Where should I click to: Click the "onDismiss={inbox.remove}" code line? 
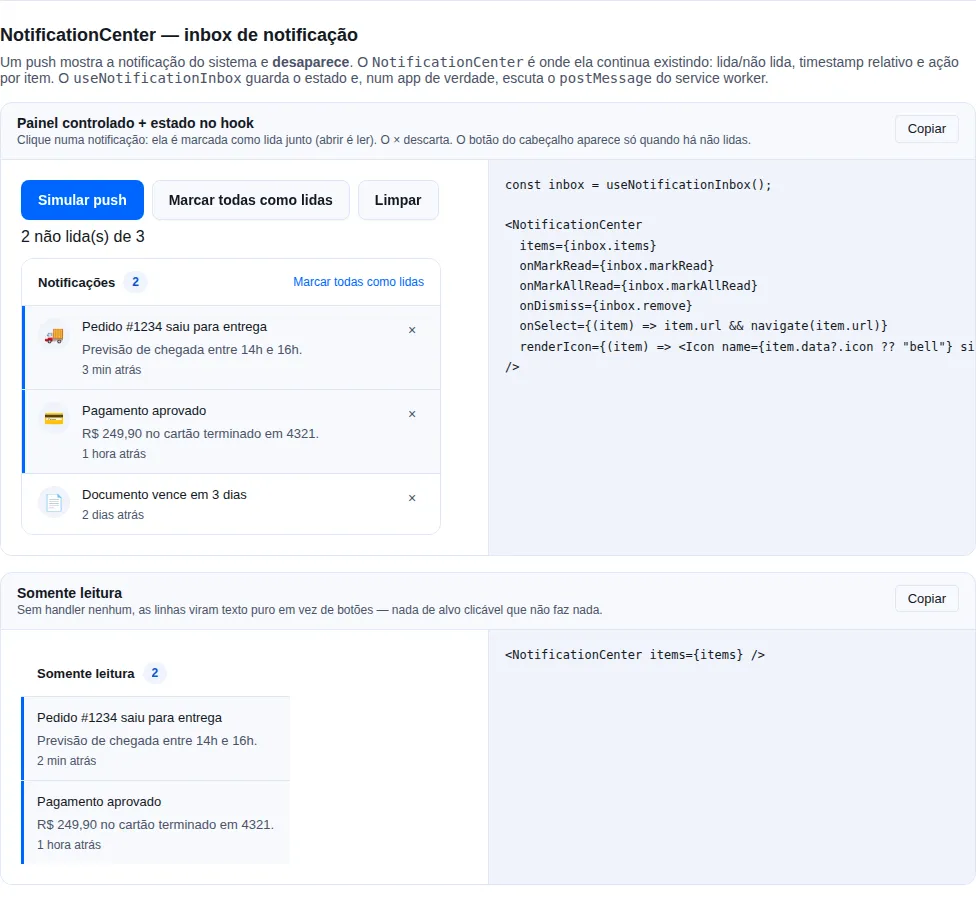tap(606, 306)
